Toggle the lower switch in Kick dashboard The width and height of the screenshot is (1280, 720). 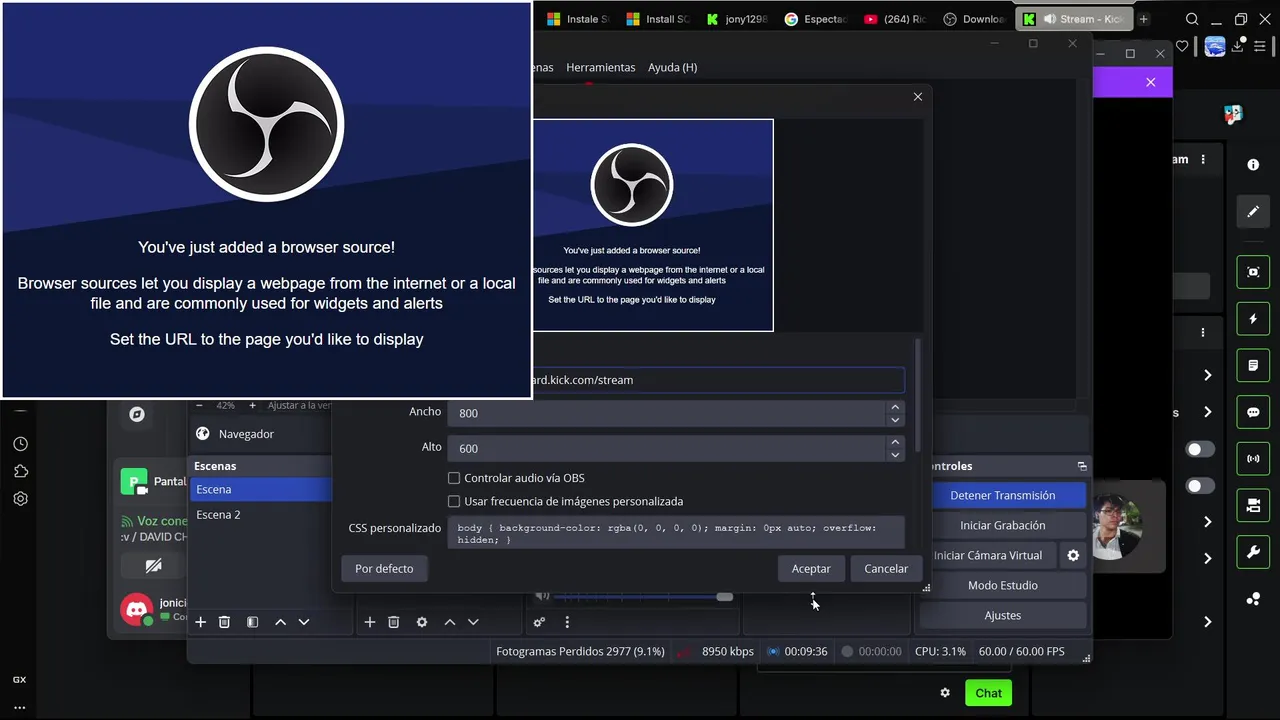point(1200,486)
